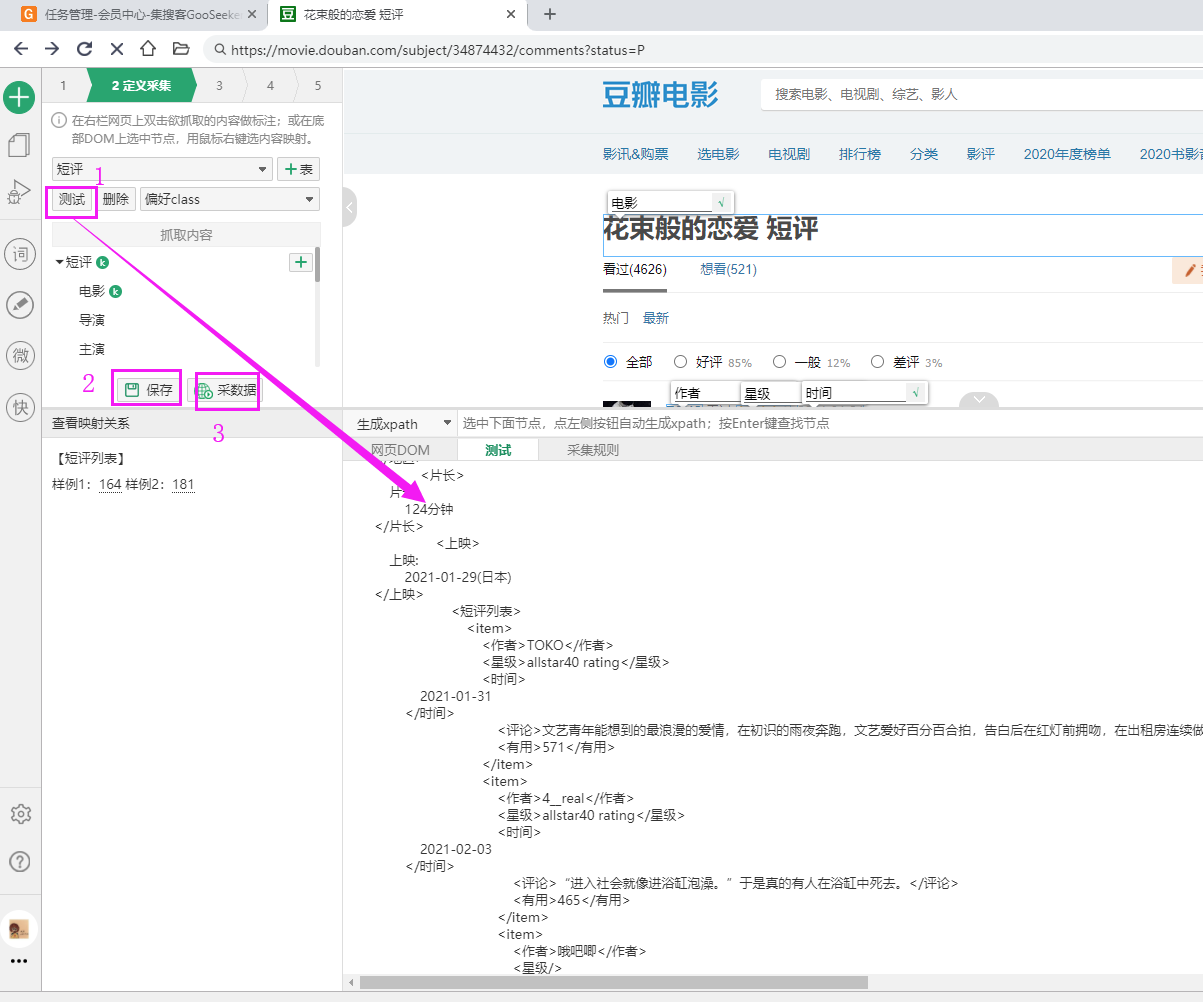
Task: Select the 好评 radio button
Action: point(681,362)
